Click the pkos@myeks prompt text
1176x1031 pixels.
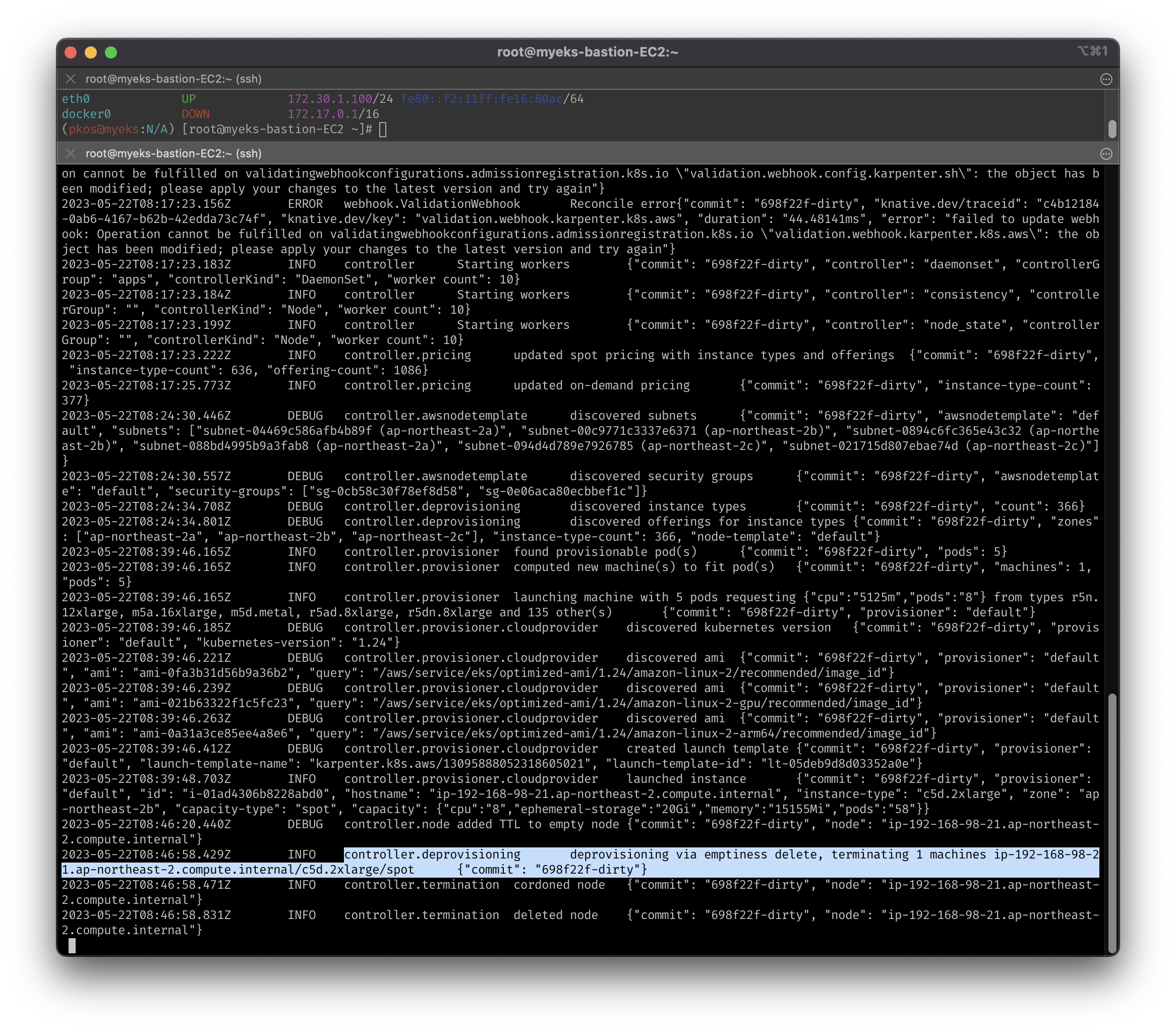point(104,130)
